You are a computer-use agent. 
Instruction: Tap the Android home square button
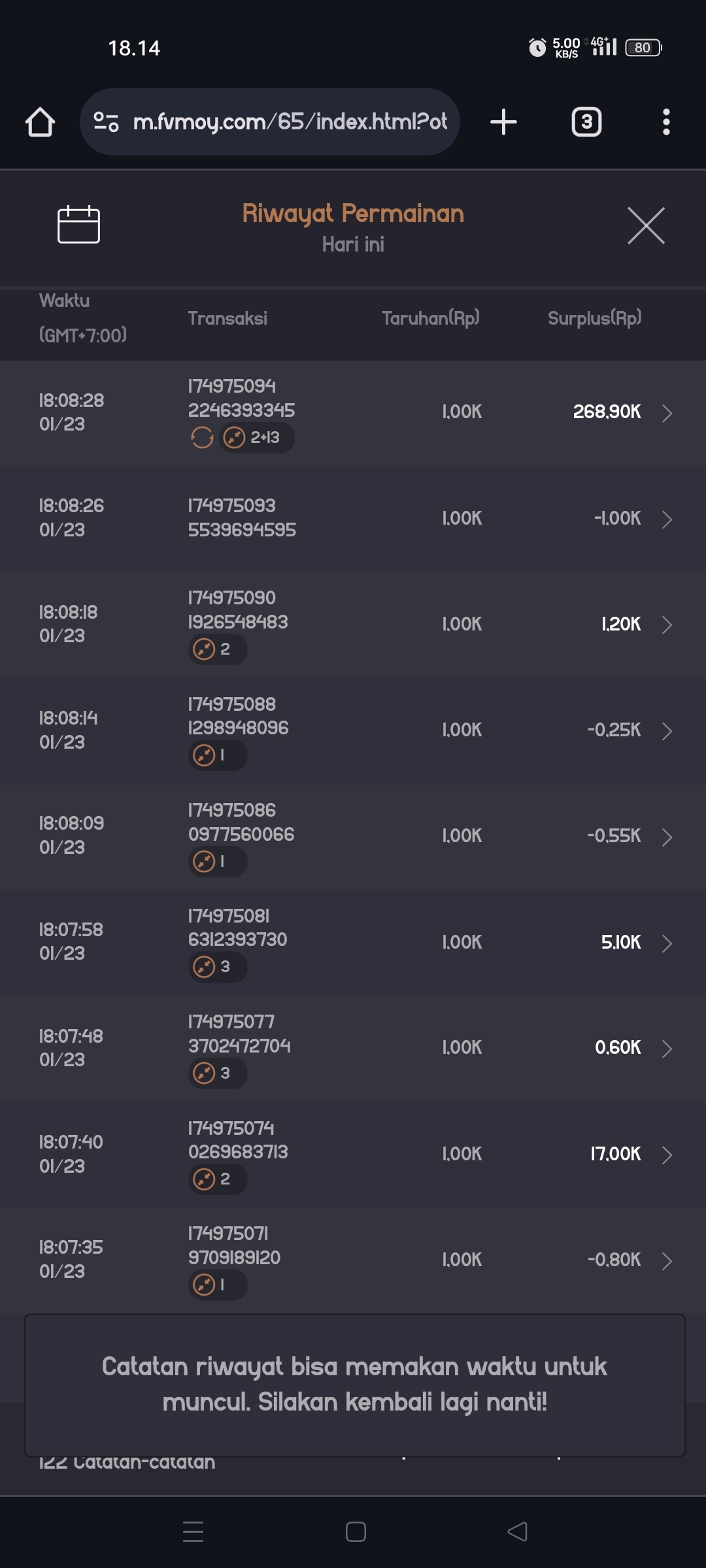[356, 1531]
